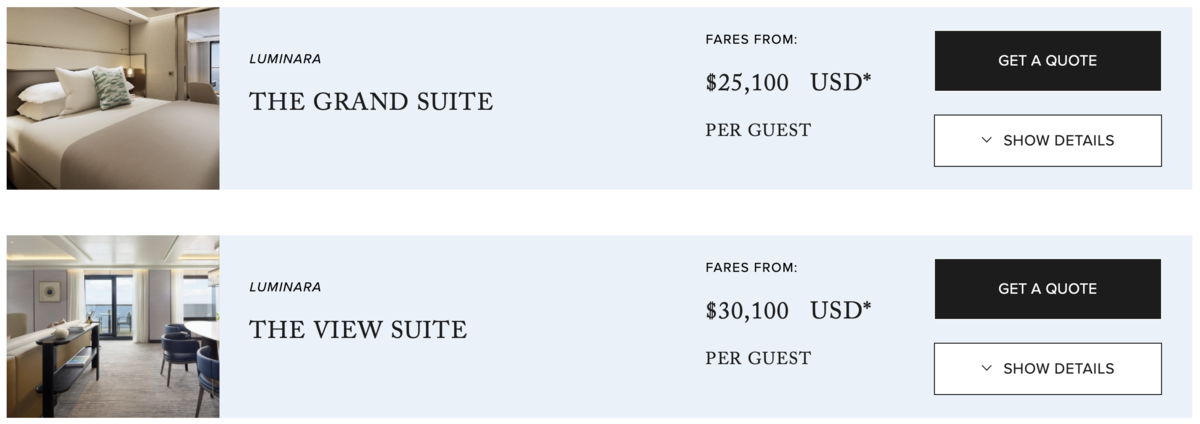Image resolution: width=1200 pixels, height=424 pixels.
Task: Click the Luminara label above The Grand Suite
Action: [x=285, y=59]
